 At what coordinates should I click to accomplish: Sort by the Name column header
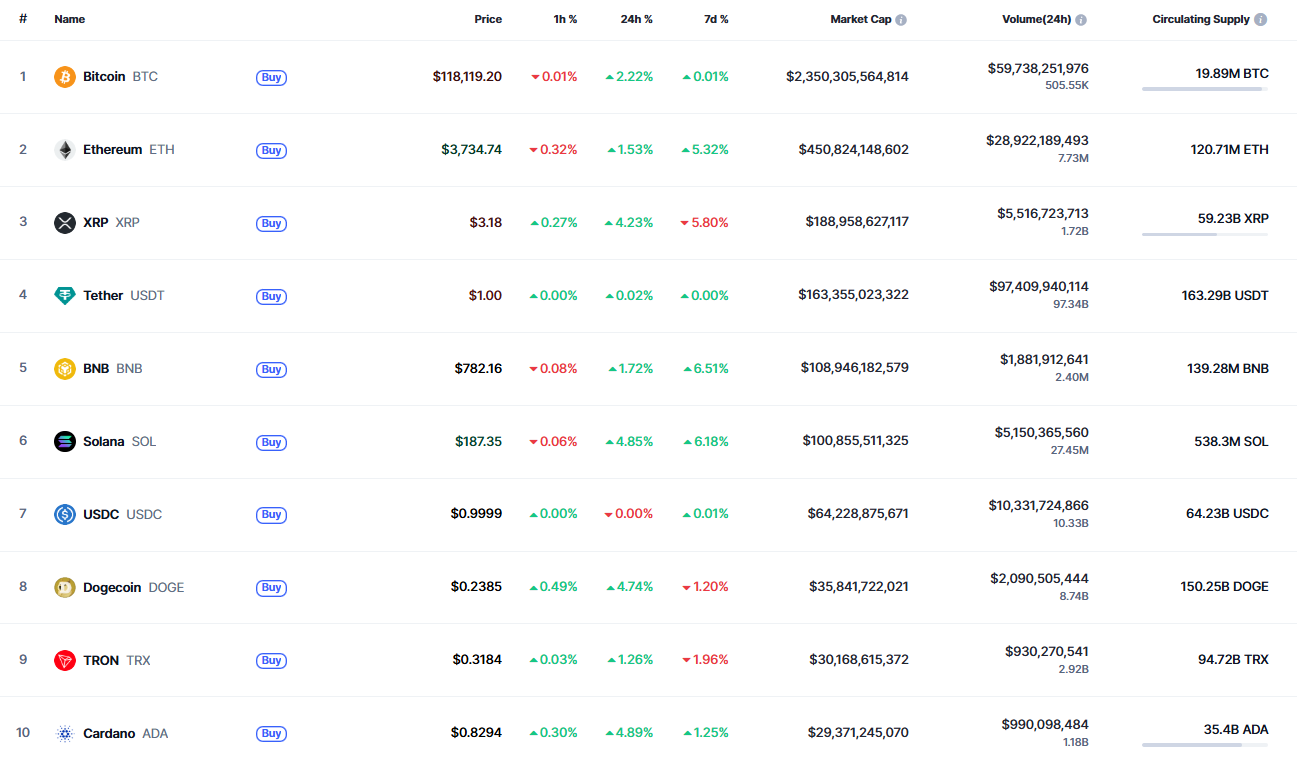(x=70, y=19)
